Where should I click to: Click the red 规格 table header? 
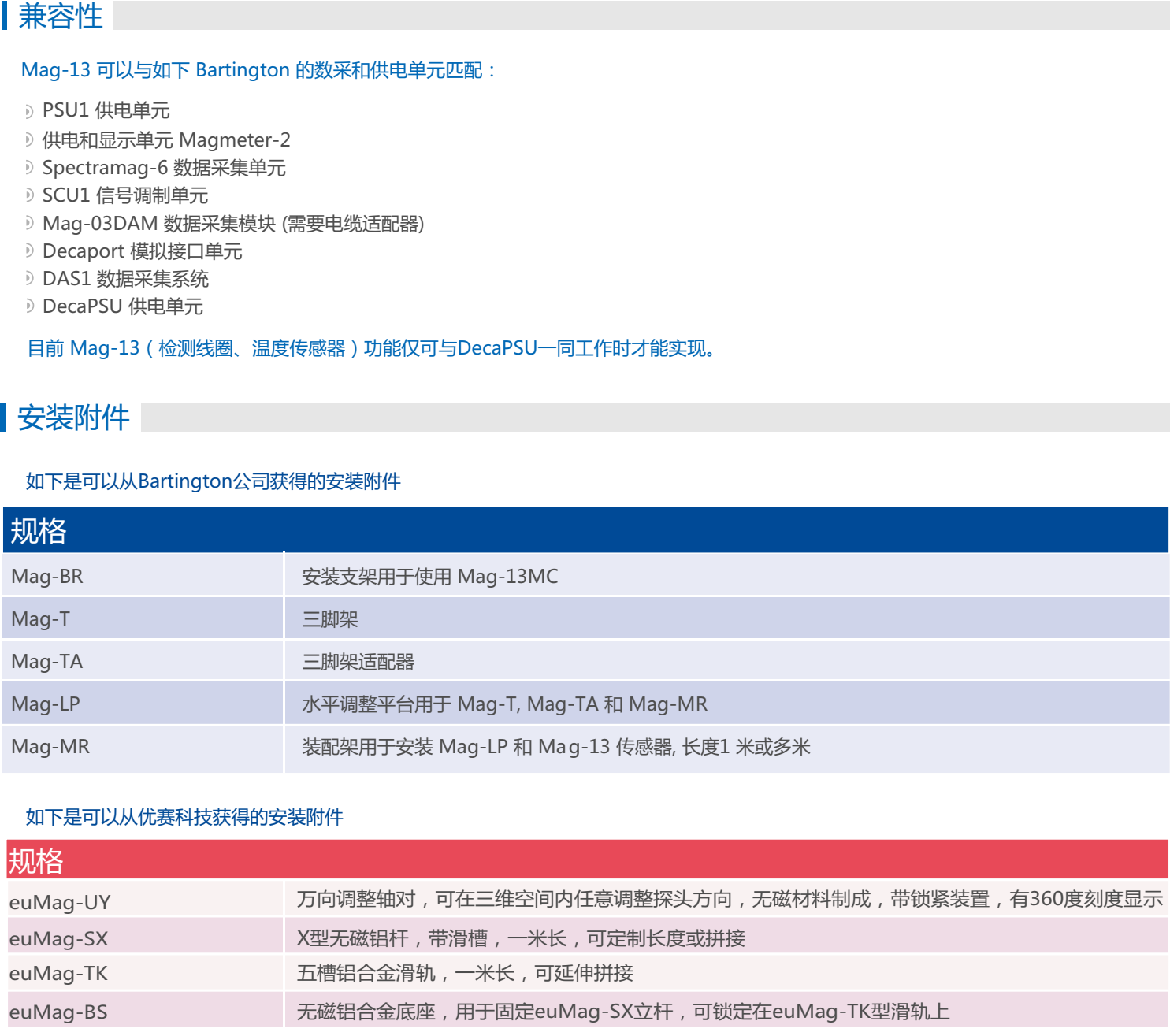588,860
